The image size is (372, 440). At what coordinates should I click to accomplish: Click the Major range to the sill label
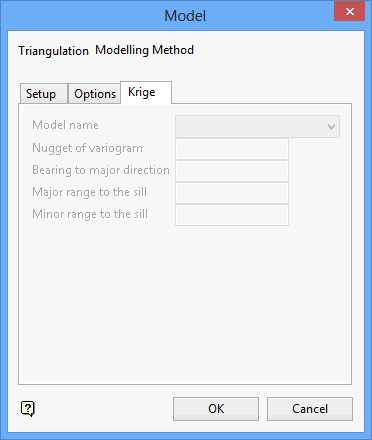coord(89,192)
